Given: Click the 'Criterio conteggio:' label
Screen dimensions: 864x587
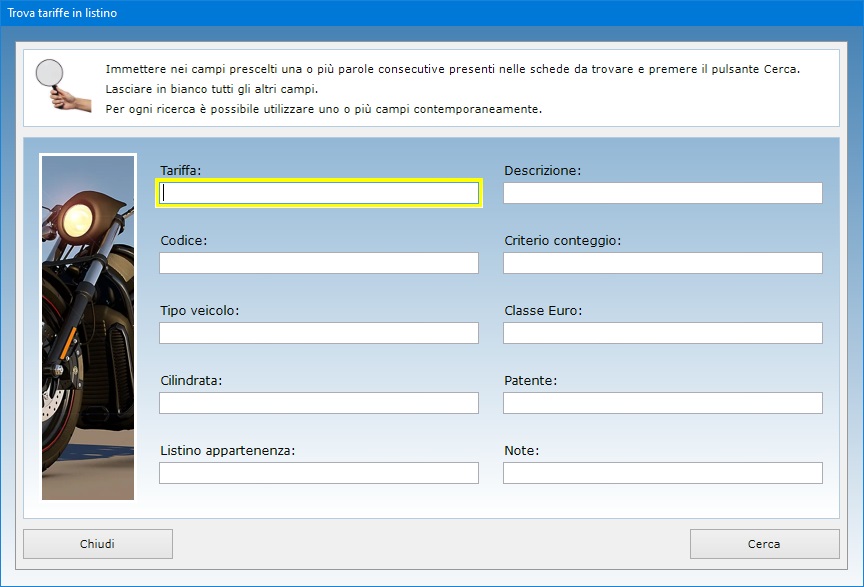Looking at the screenshot, I should 563,241.
